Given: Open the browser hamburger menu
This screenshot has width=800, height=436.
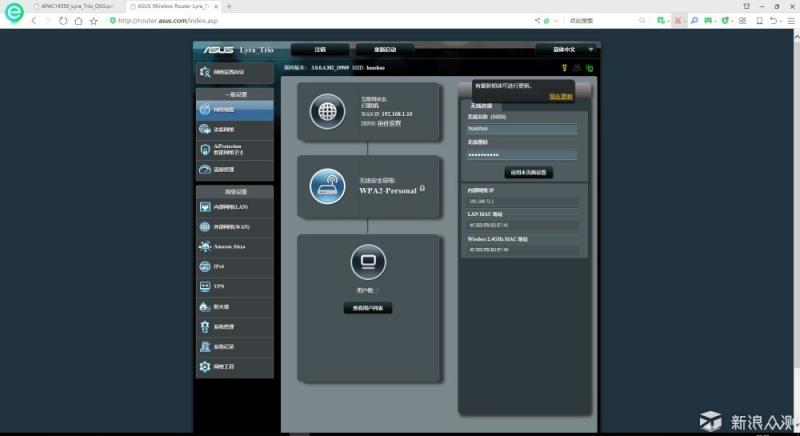Looking at the screenshot, I should 791,20.
